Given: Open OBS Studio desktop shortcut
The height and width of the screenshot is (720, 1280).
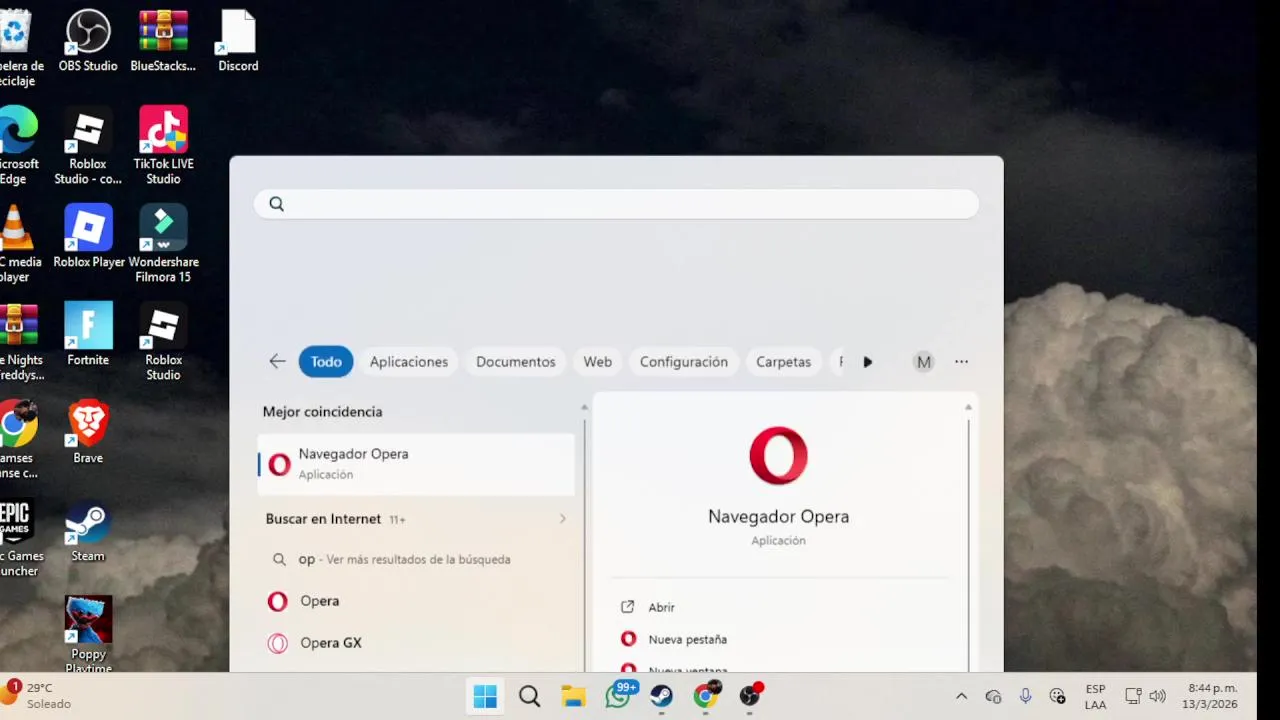Looking at the screenshot, I should coord(88,41).
